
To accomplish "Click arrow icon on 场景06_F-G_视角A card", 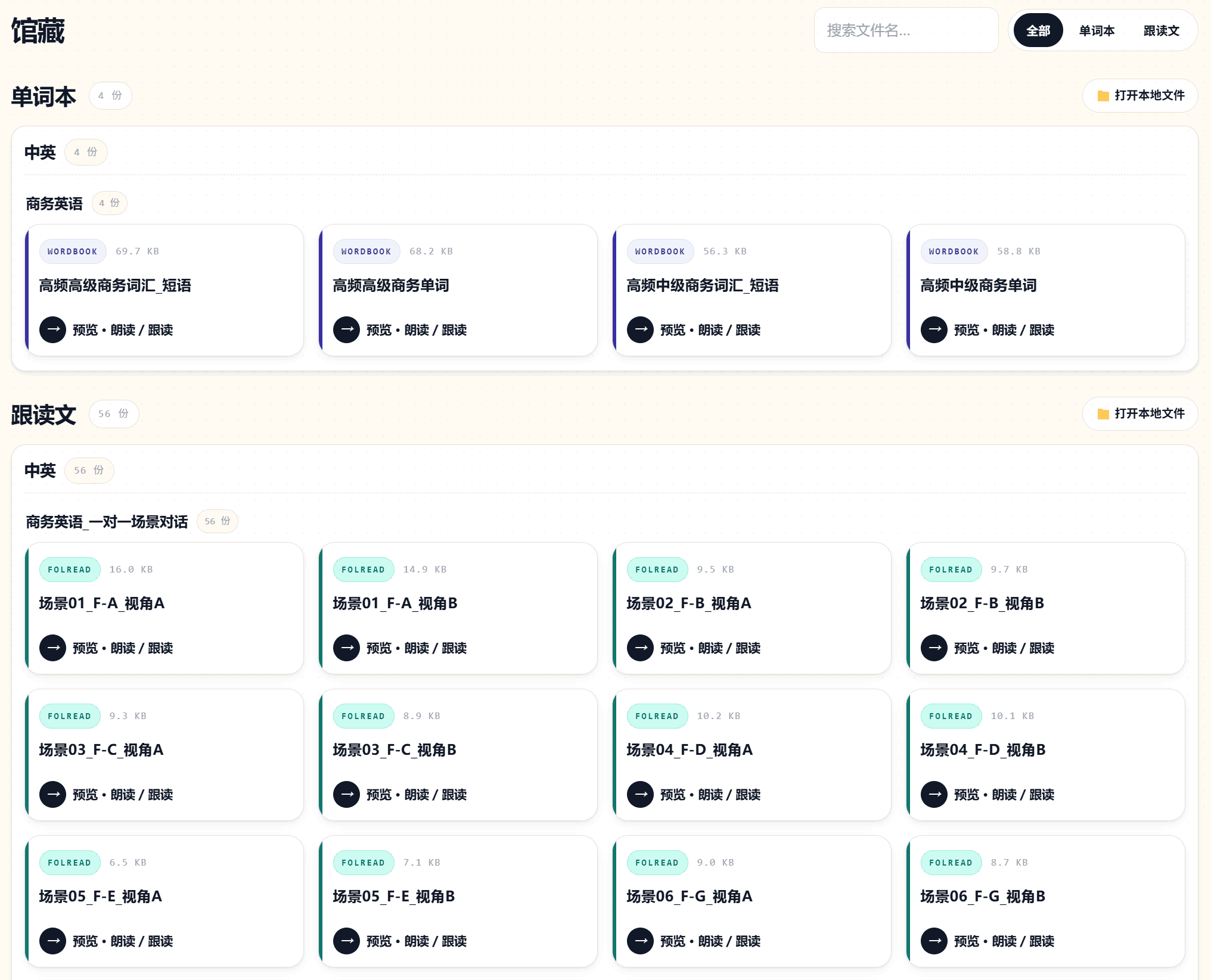I will coord(640,941).
